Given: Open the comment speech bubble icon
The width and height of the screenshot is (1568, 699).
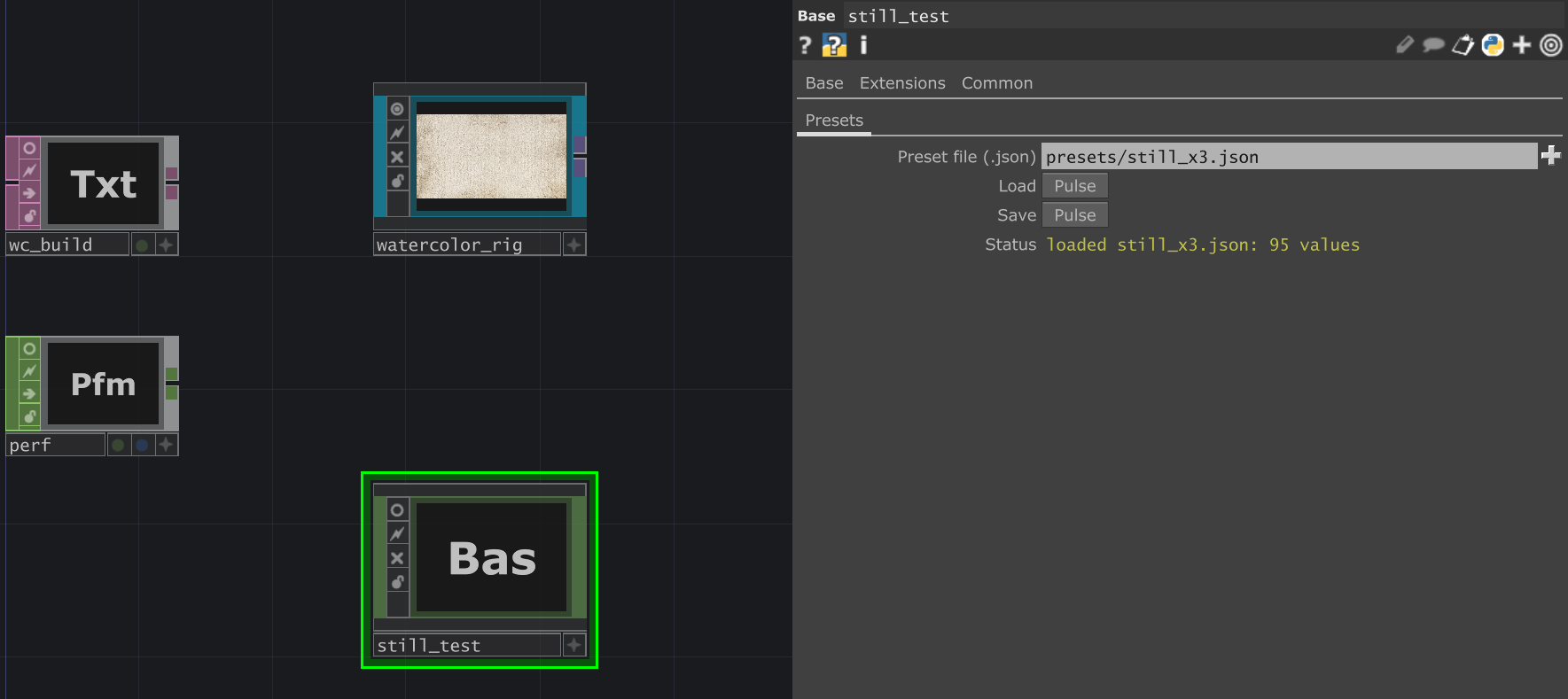Looking at the screenshot, I should (x=1433, y=45).
